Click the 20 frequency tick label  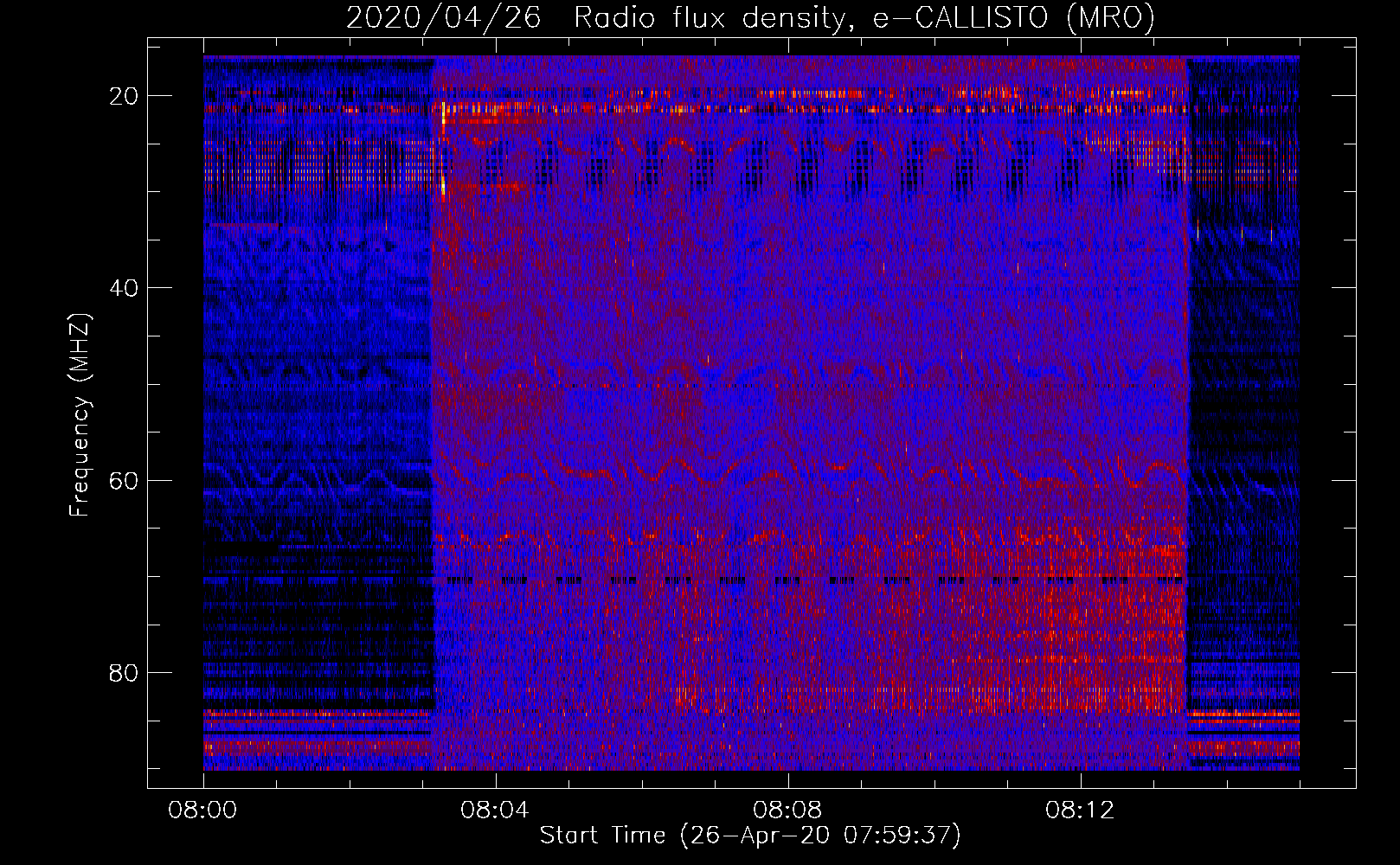pos(124,96)
